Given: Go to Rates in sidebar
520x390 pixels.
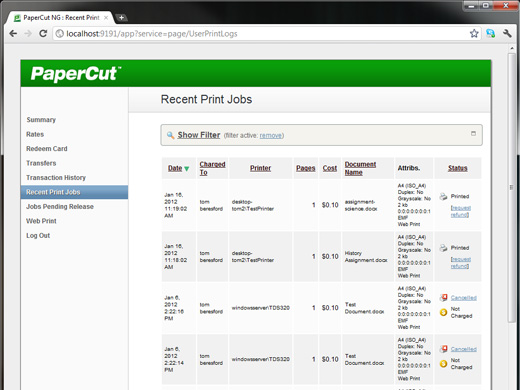Looking at the screenshot, I should click(35, 134).
